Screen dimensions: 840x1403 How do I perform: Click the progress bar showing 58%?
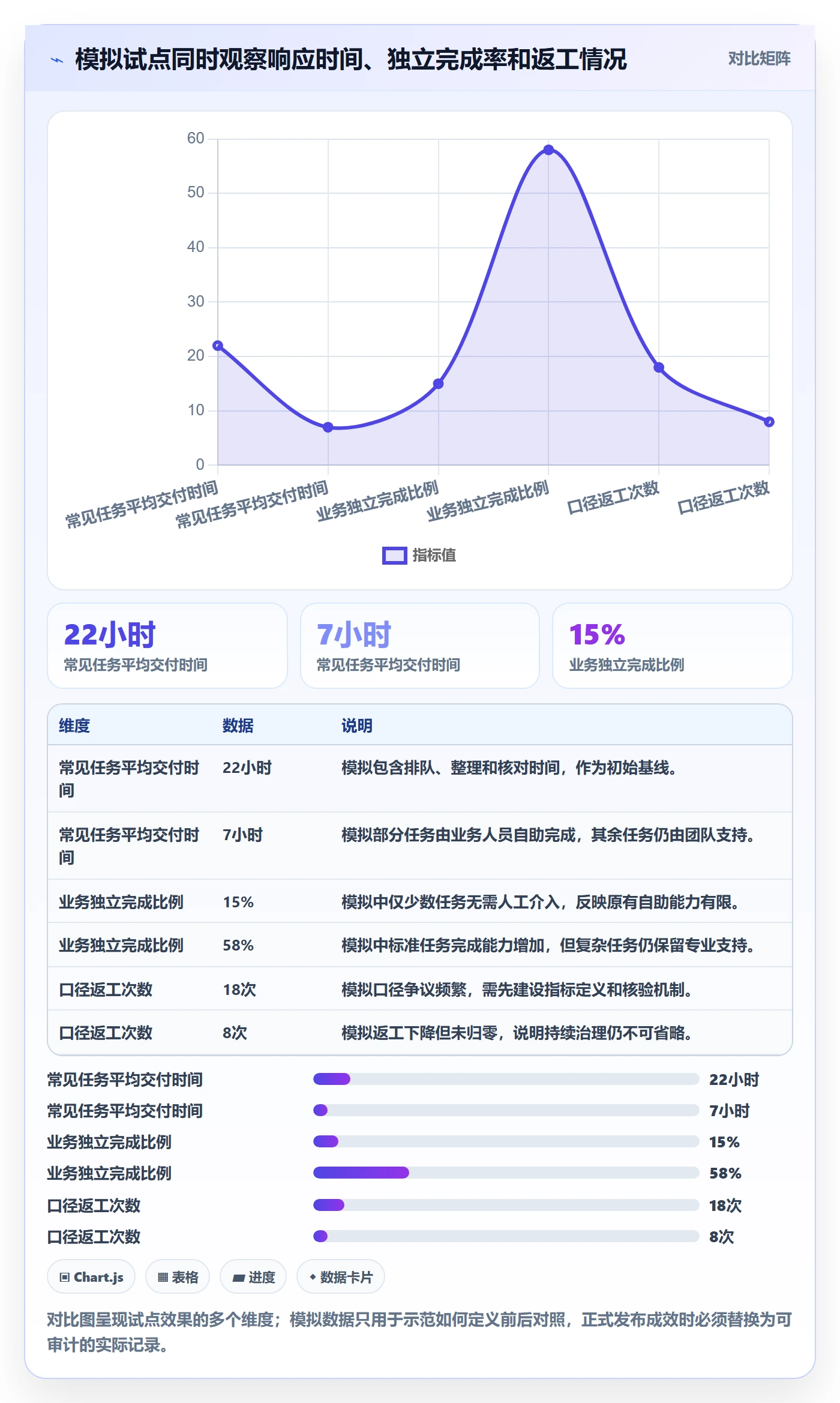(x=506, y=1173)
